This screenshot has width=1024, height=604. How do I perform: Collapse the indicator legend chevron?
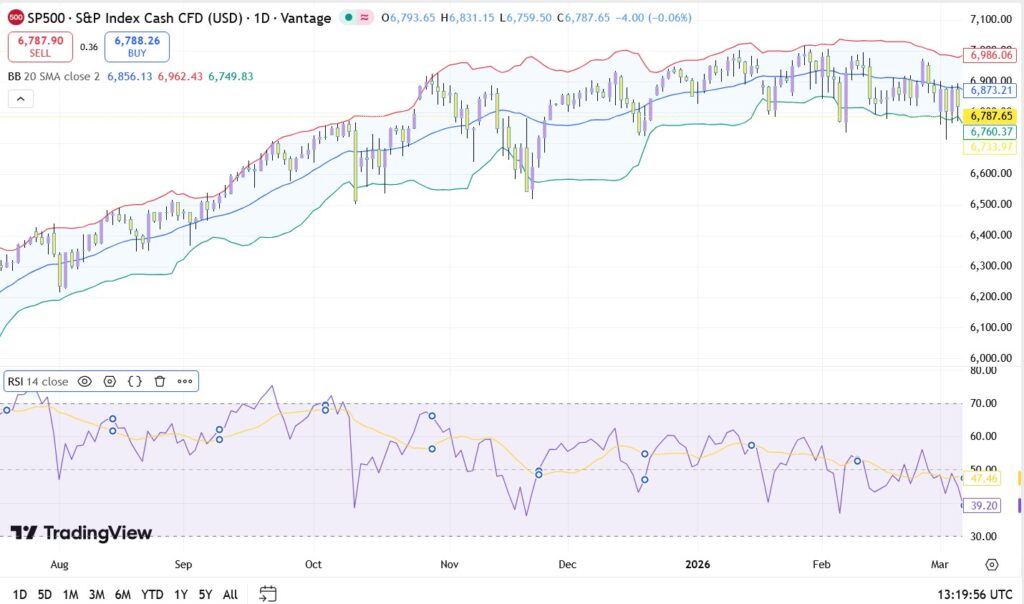20,98
